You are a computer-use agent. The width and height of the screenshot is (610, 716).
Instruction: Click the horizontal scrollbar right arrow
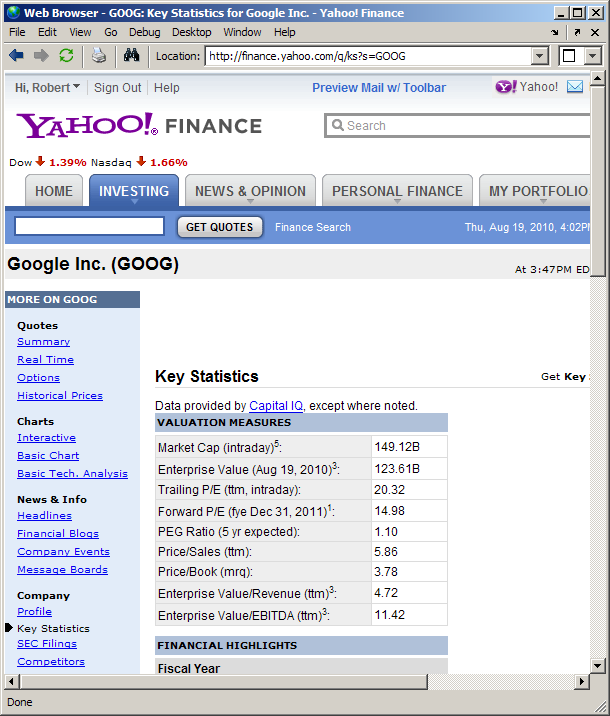[x=580, y=682]
